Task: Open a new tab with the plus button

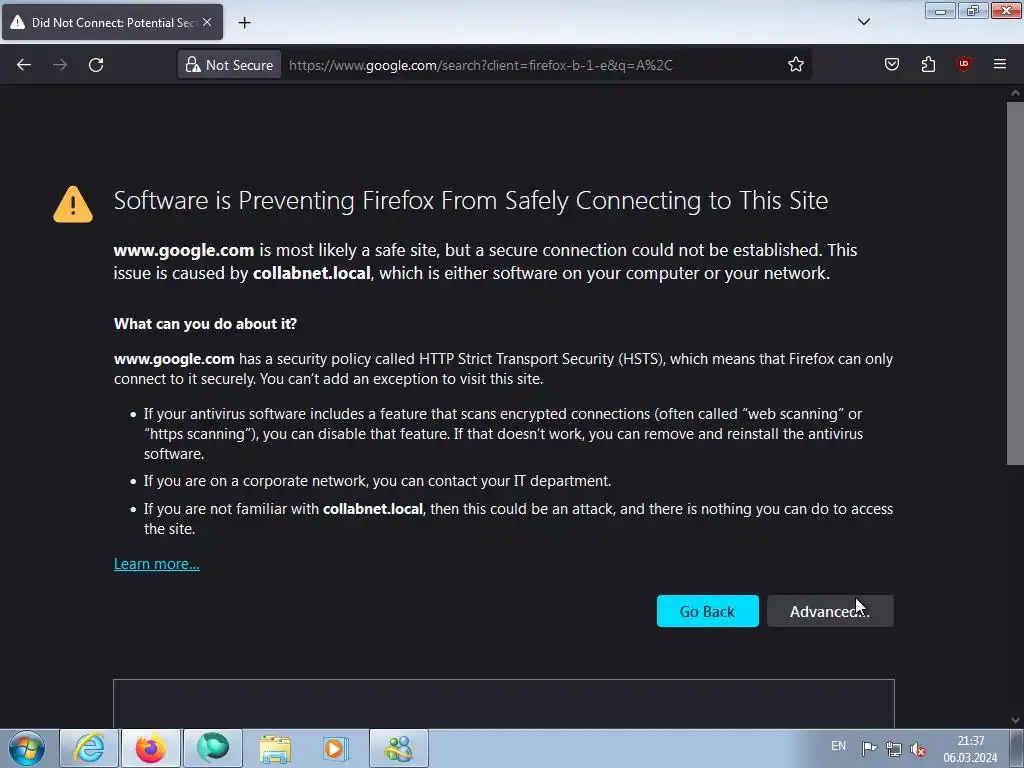Action: pos(244,23)
